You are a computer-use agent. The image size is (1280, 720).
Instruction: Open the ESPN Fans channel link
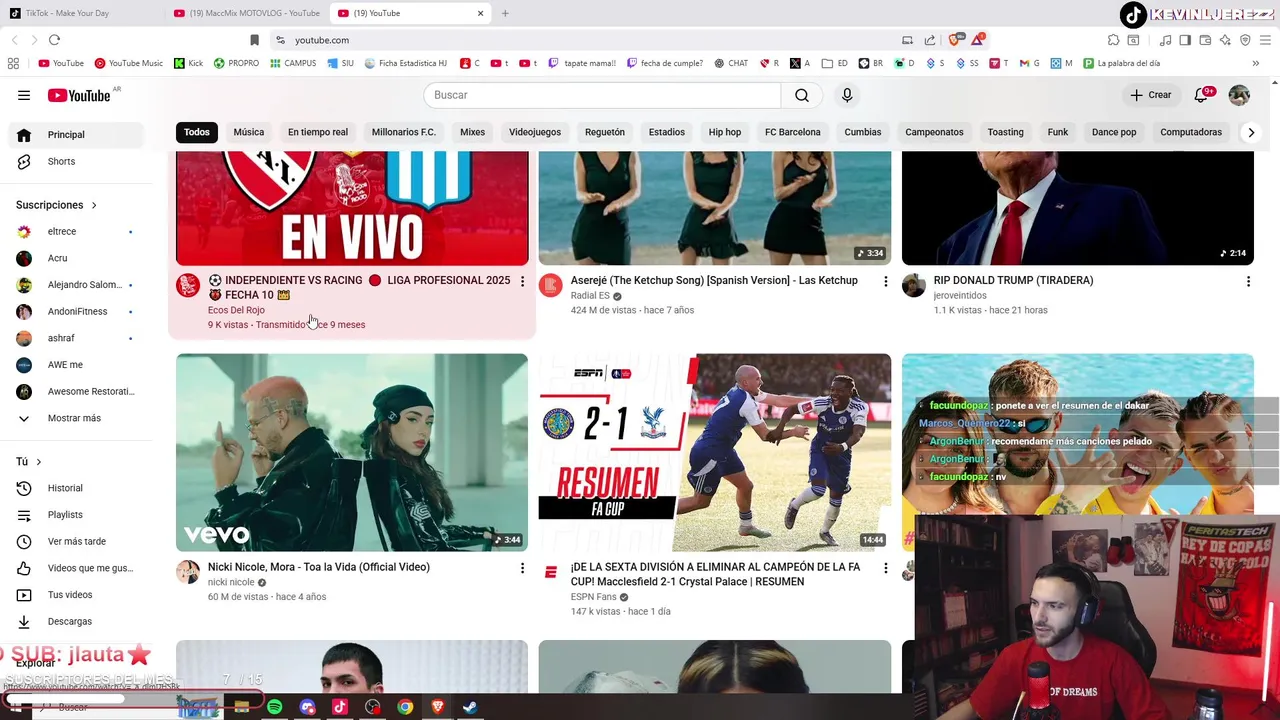594,597
